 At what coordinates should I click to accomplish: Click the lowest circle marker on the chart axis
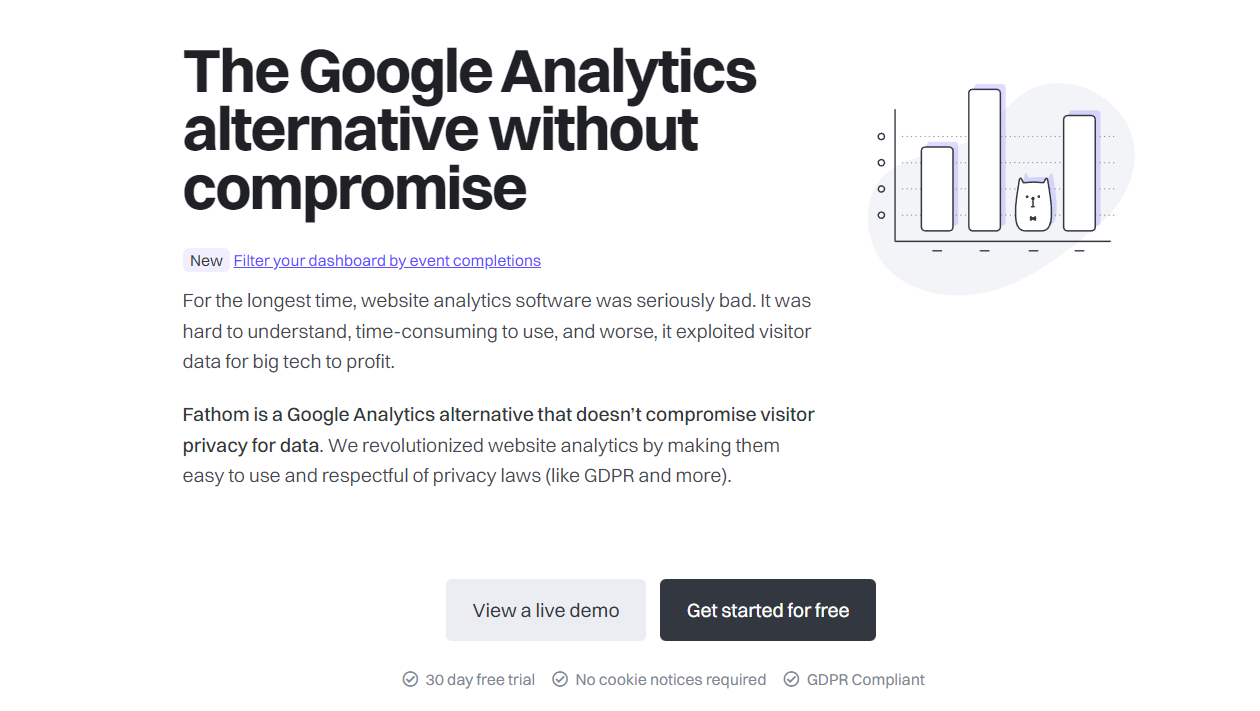tap(881, 215)
